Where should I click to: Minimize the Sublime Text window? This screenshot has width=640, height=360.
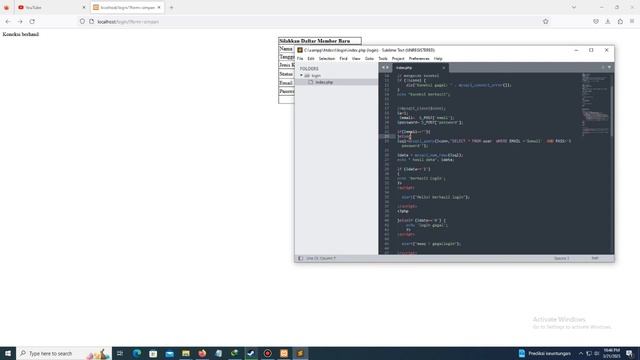click(576, 50)
